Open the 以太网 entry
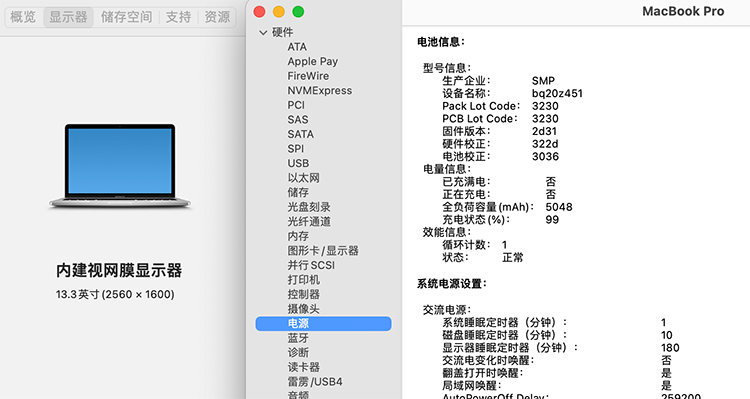The height and width of the screenshot is (399, 750). 303,178
